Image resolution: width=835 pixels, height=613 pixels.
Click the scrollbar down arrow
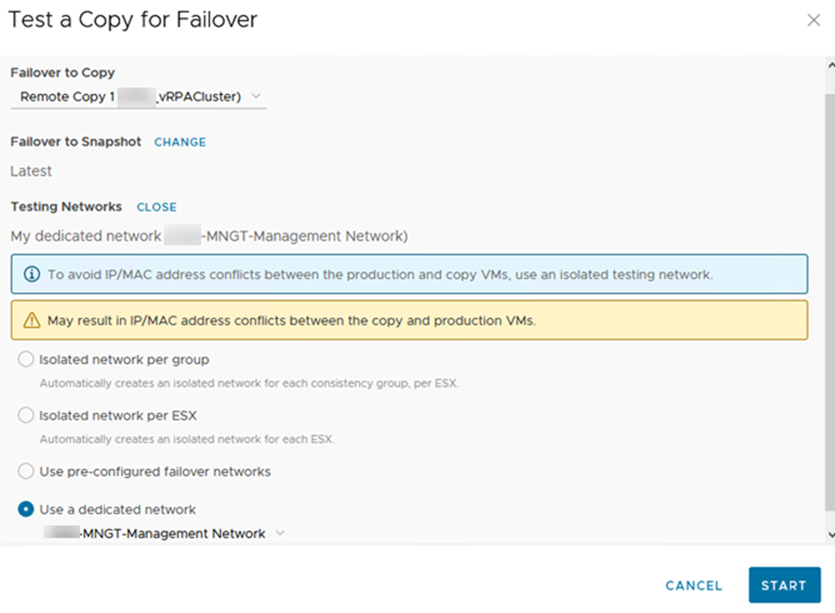coord(831,534)
